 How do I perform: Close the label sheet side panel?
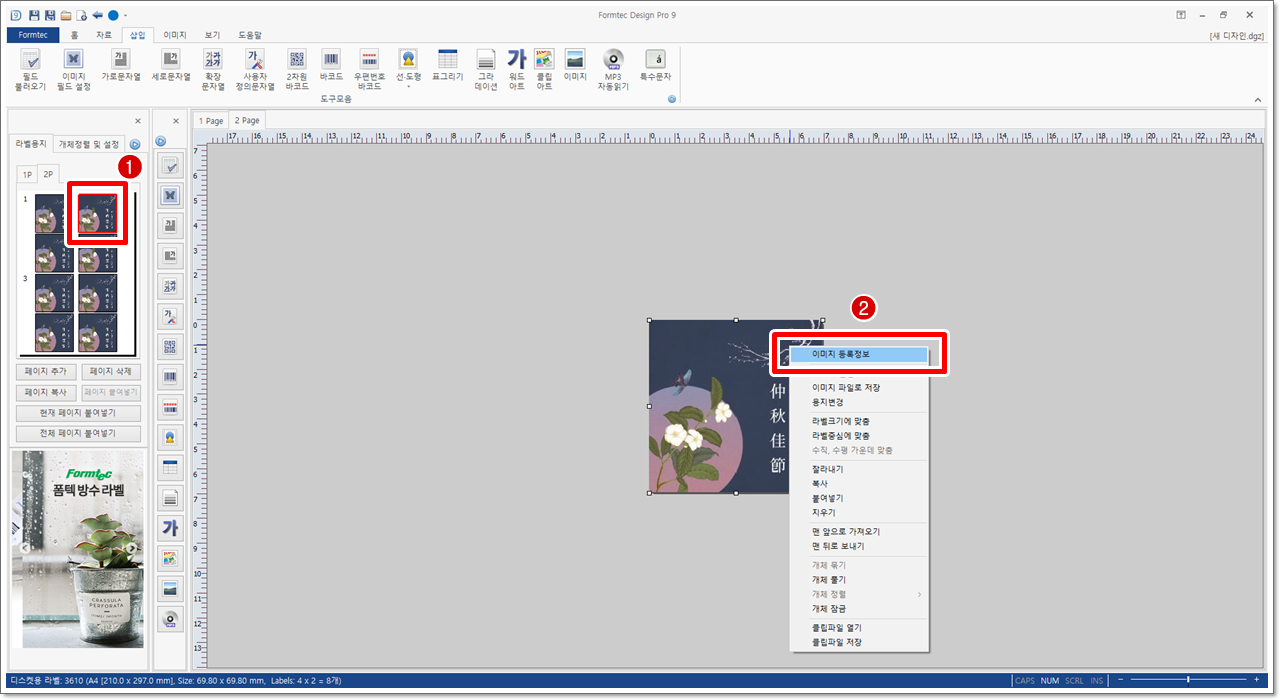click(138, 121)
